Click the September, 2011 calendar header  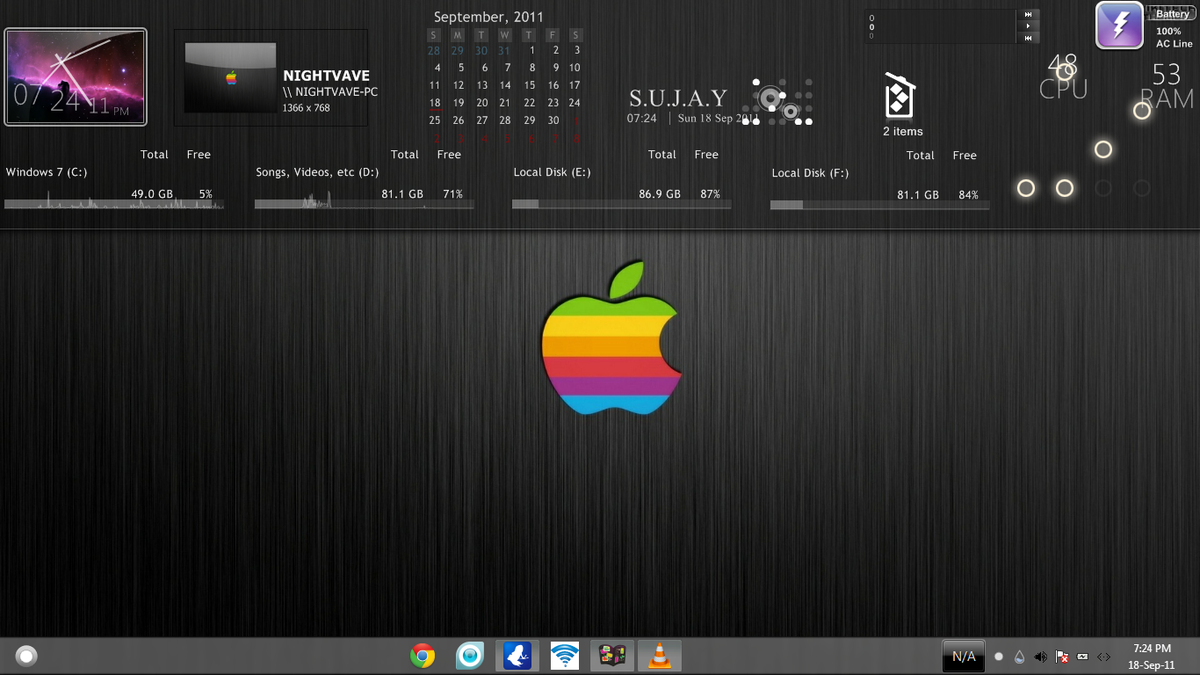[x=489, y=17]
